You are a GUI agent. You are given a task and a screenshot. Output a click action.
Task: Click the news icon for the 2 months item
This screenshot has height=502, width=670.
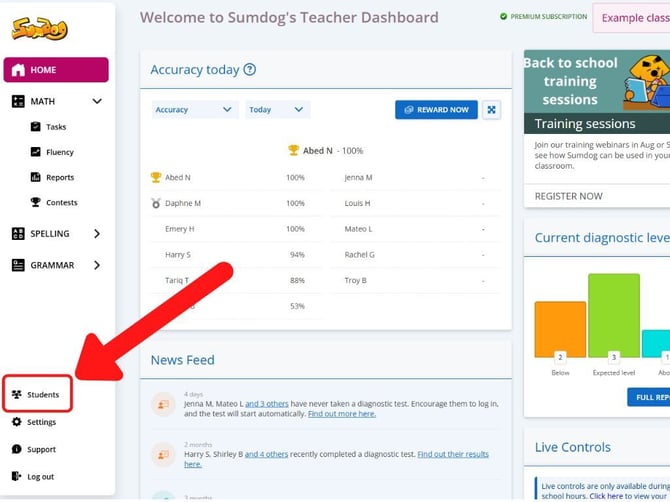pos(163,455)
